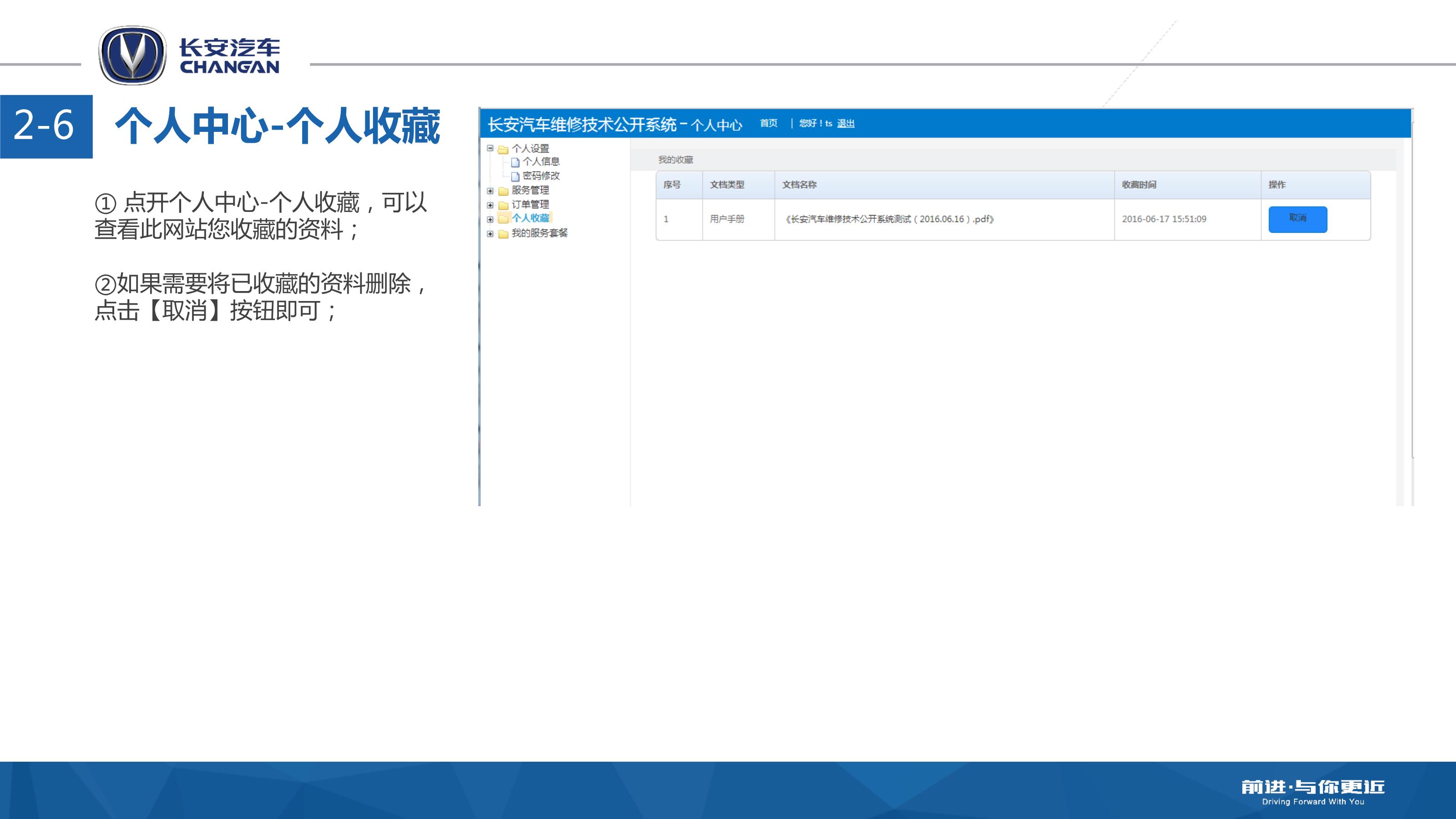
Task: Click the 文档类型 column header
Action: (x=727, y=185)
